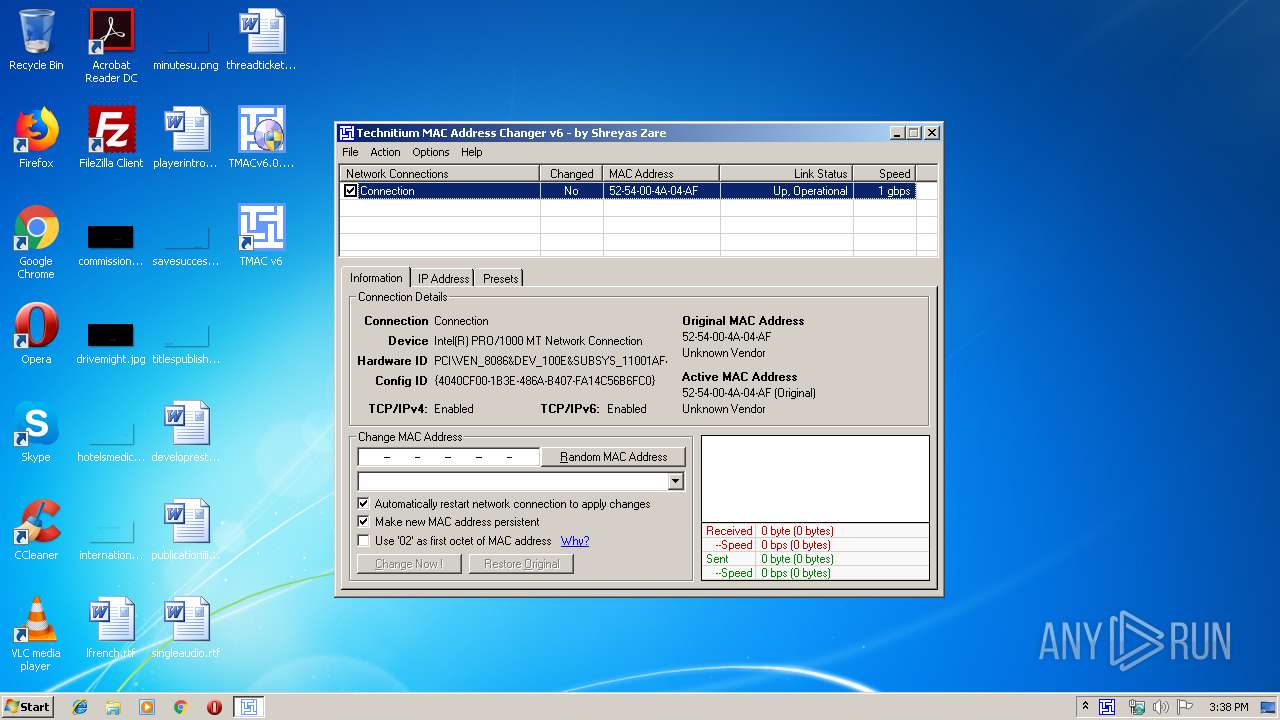Image resolution: width=1280 pixels, height=720 pixels.
Task: Show hidden system tray icons
Action: 1085,707
